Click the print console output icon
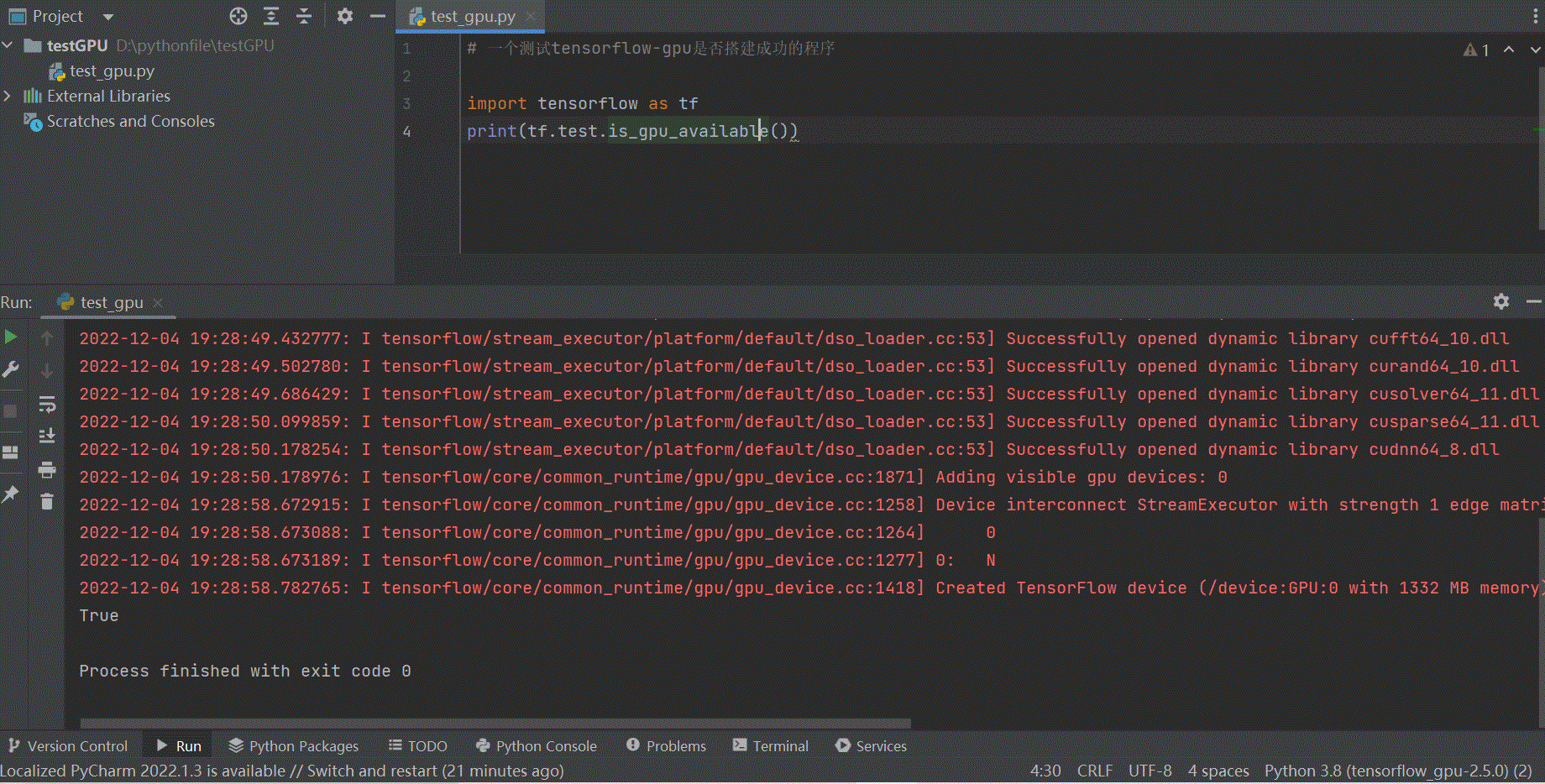Viewport: 1545px width, 784px height. coord(47,469)
